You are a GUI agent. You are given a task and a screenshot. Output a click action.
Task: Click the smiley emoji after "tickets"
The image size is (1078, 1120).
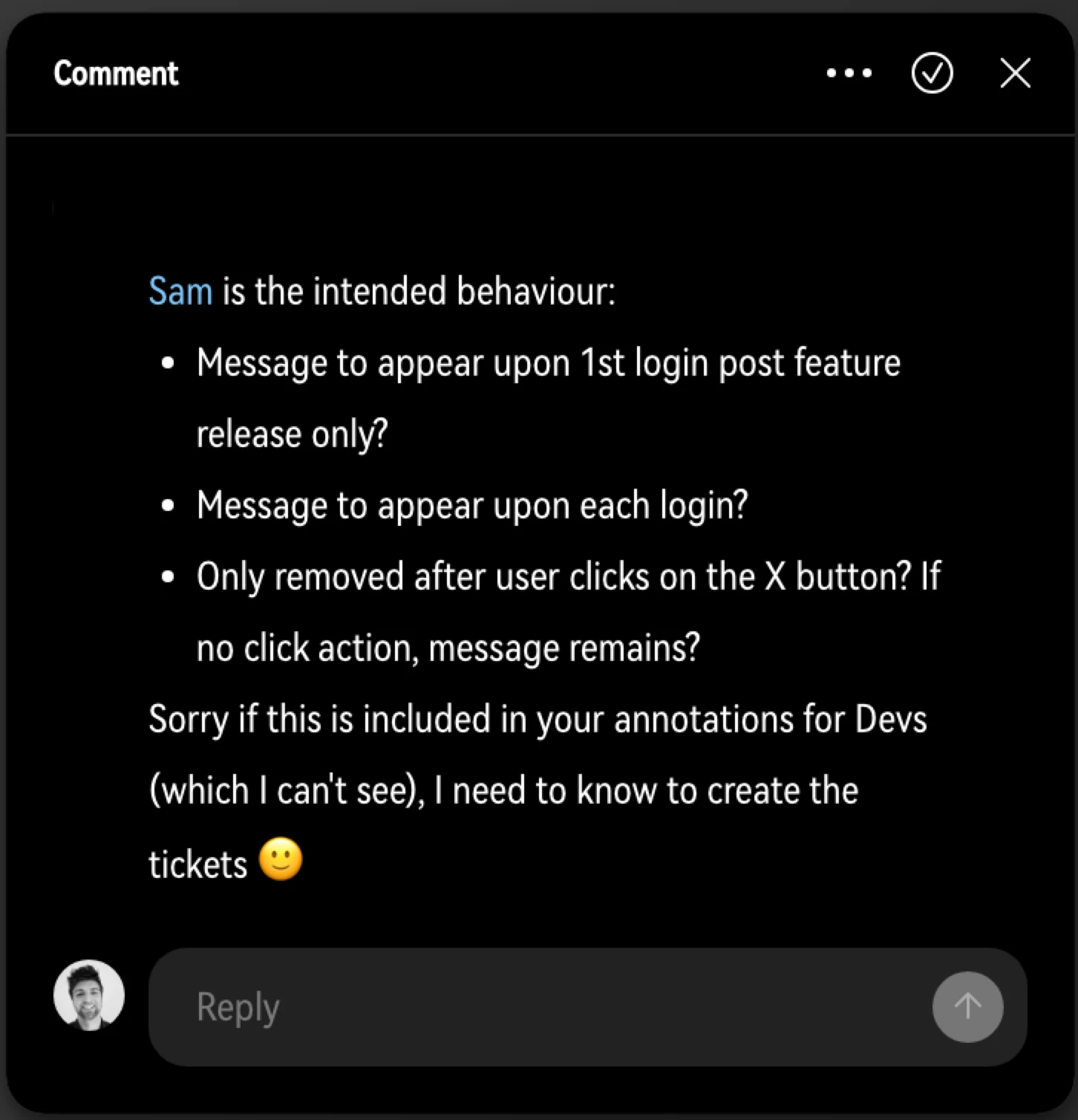[x=281, y=860]
